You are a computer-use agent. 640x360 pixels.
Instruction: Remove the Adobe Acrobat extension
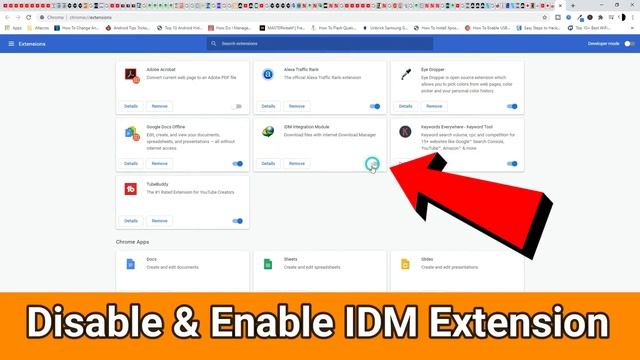(160, 106)
